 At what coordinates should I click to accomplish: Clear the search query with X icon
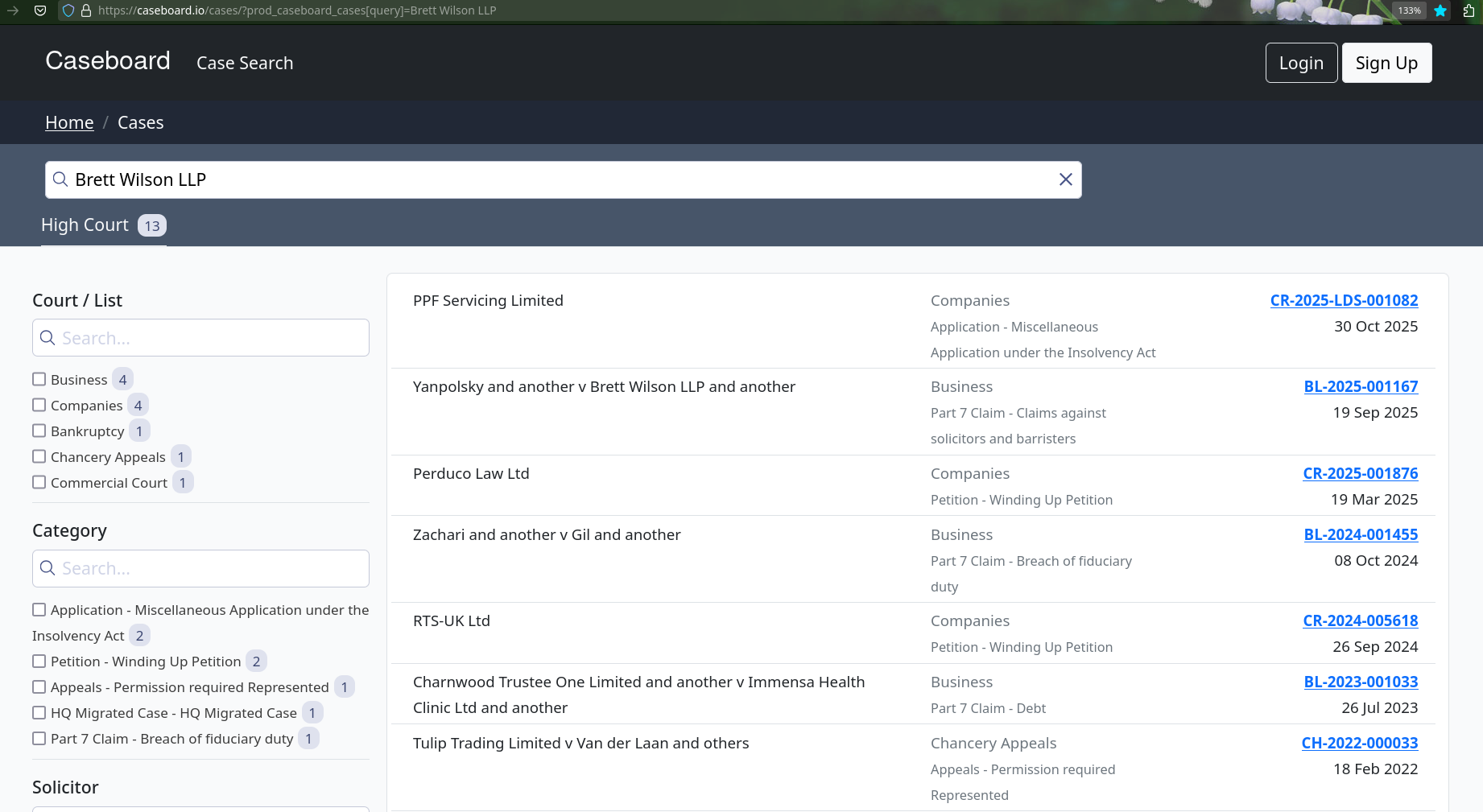pos(1065,179)
